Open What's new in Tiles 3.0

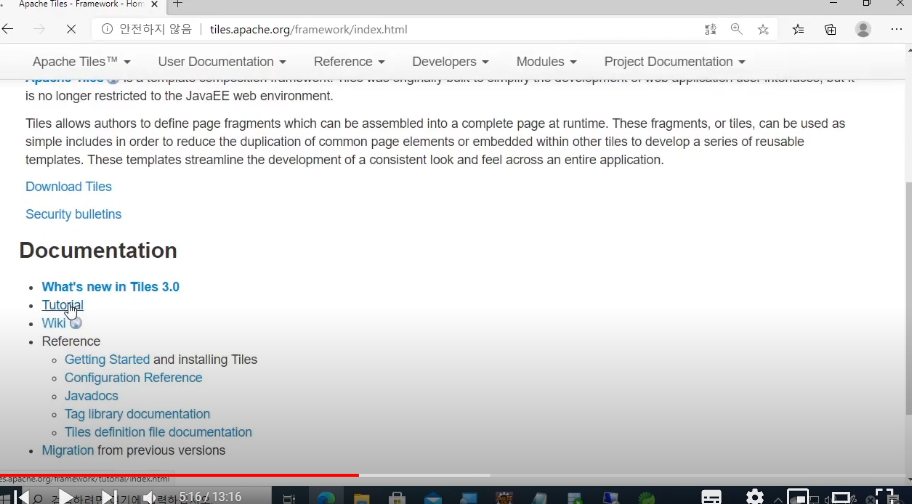[111, 287]
